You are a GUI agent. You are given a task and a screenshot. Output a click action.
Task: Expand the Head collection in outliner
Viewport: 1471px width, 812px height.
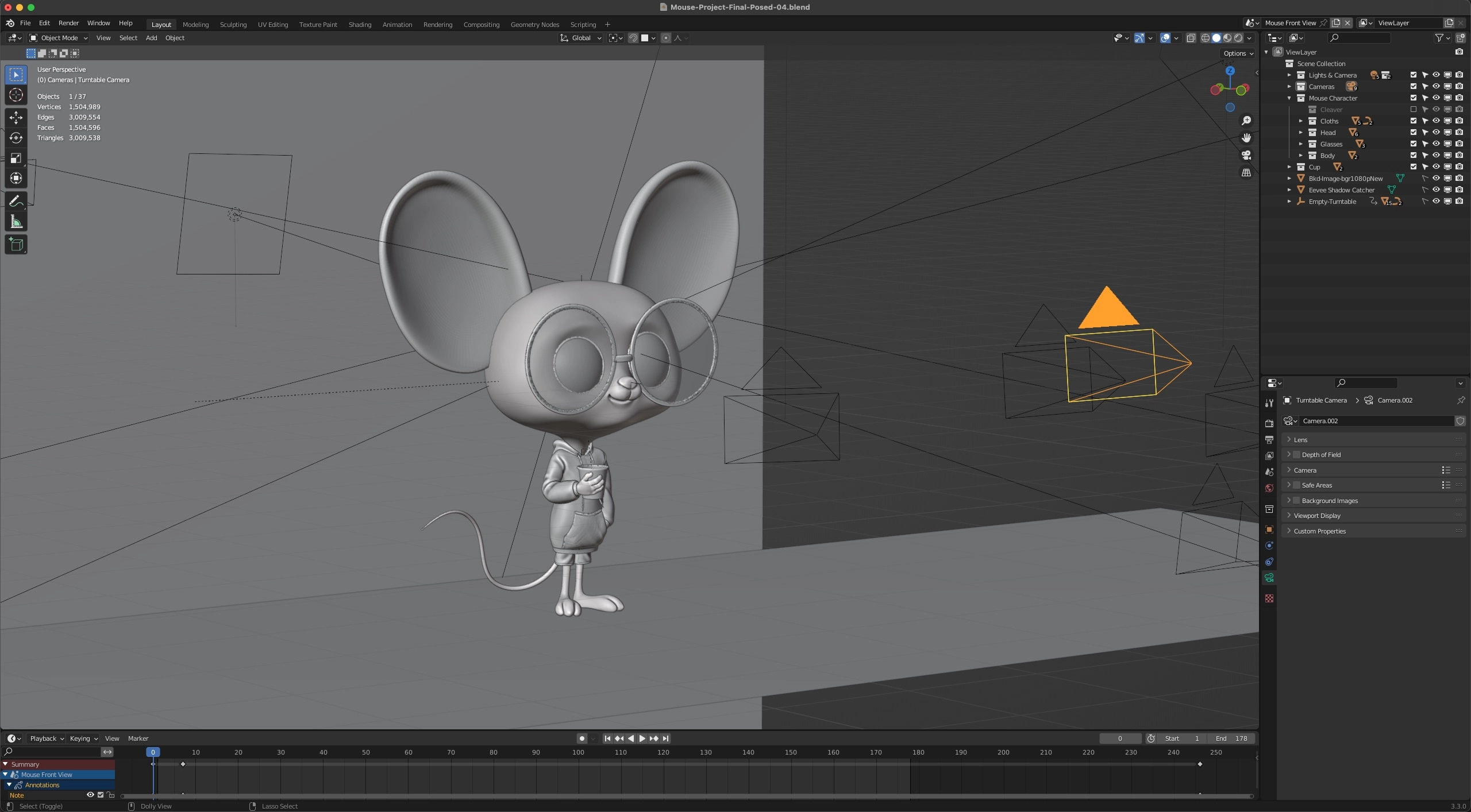click(1301, 133)
